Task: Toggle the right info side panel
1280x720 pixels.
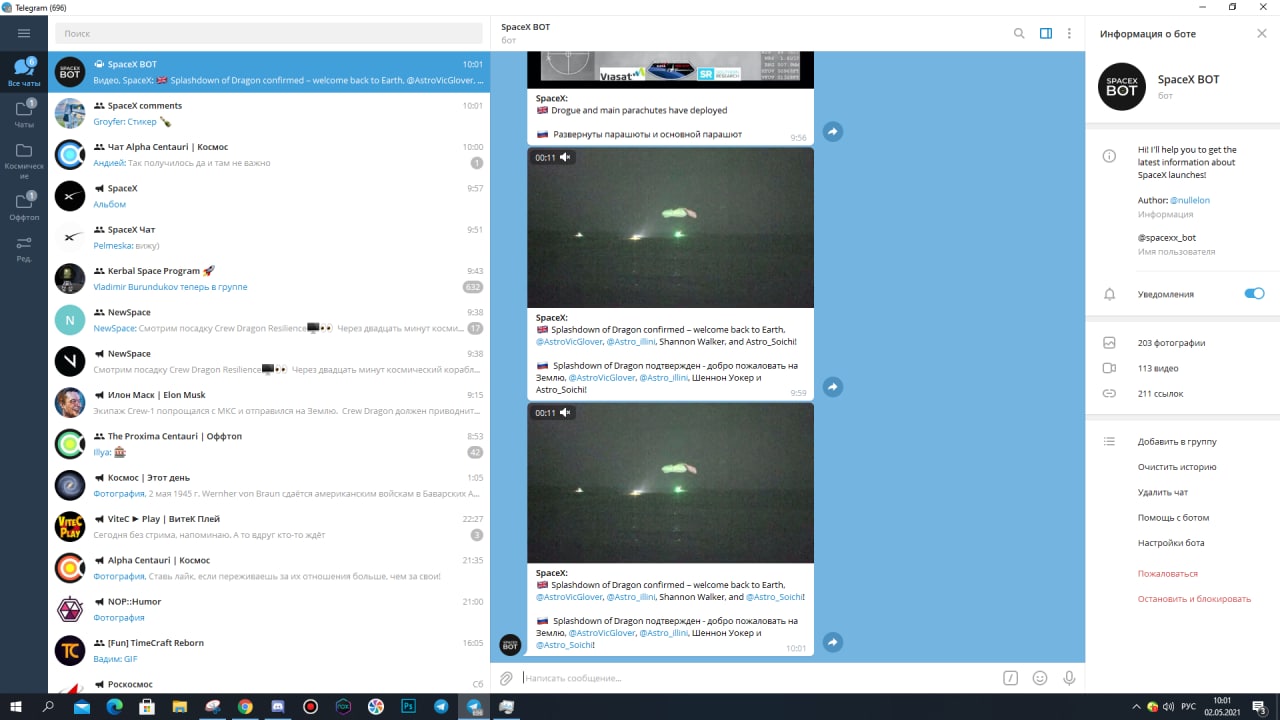Action: pos(1046,33)
